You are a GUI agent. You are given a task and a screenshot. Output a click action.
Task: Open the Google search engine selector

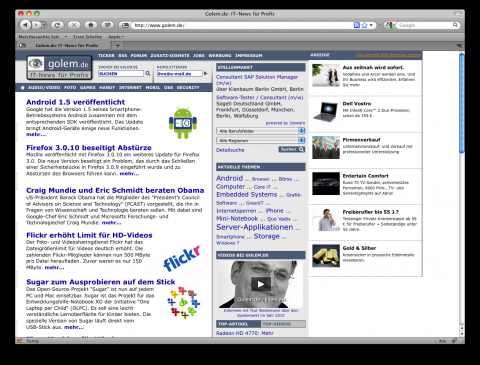tap(389, 25)
